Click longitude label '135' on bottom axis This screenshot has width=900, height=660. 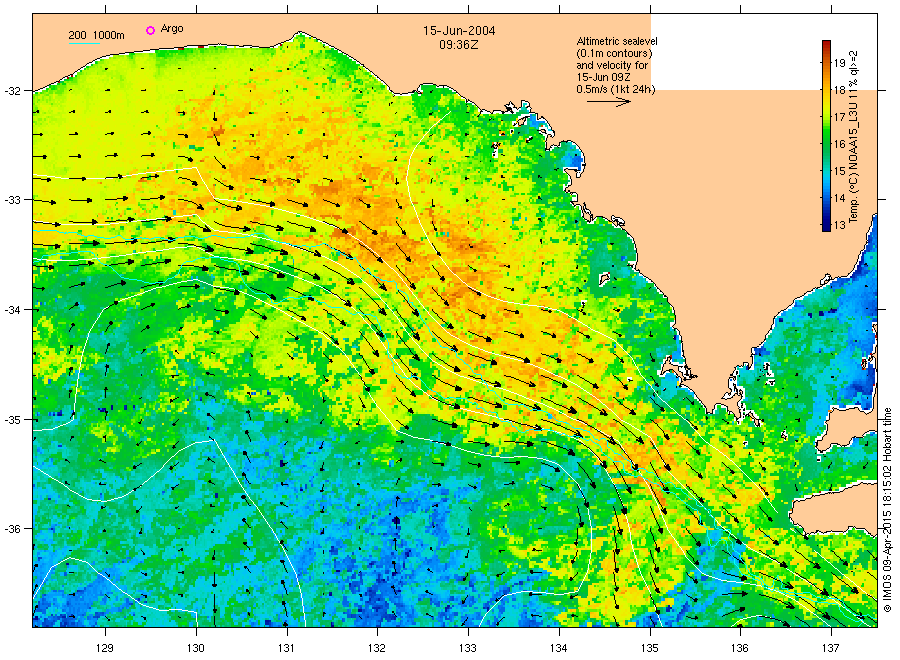[650, 648]
